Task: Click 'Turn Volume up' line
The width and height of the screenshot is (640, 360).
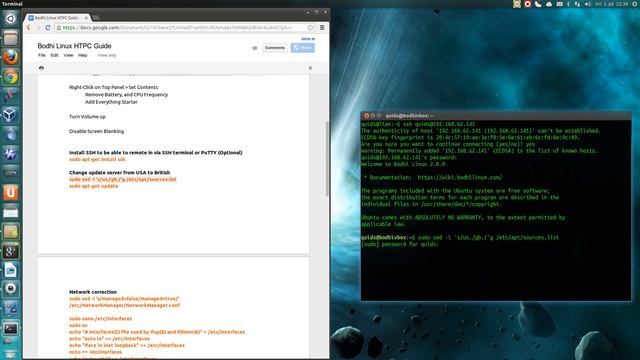Action: (x=87, y=117)
